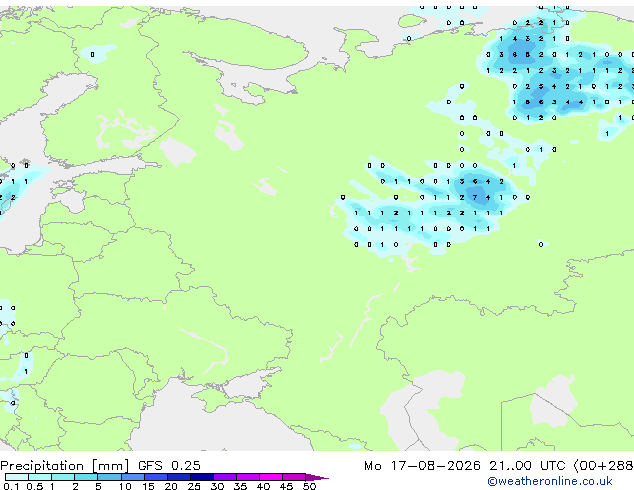The image size is (634, 490).
Task: Click the 10–15 mm legend color swatch
Action: pos(132,477)
